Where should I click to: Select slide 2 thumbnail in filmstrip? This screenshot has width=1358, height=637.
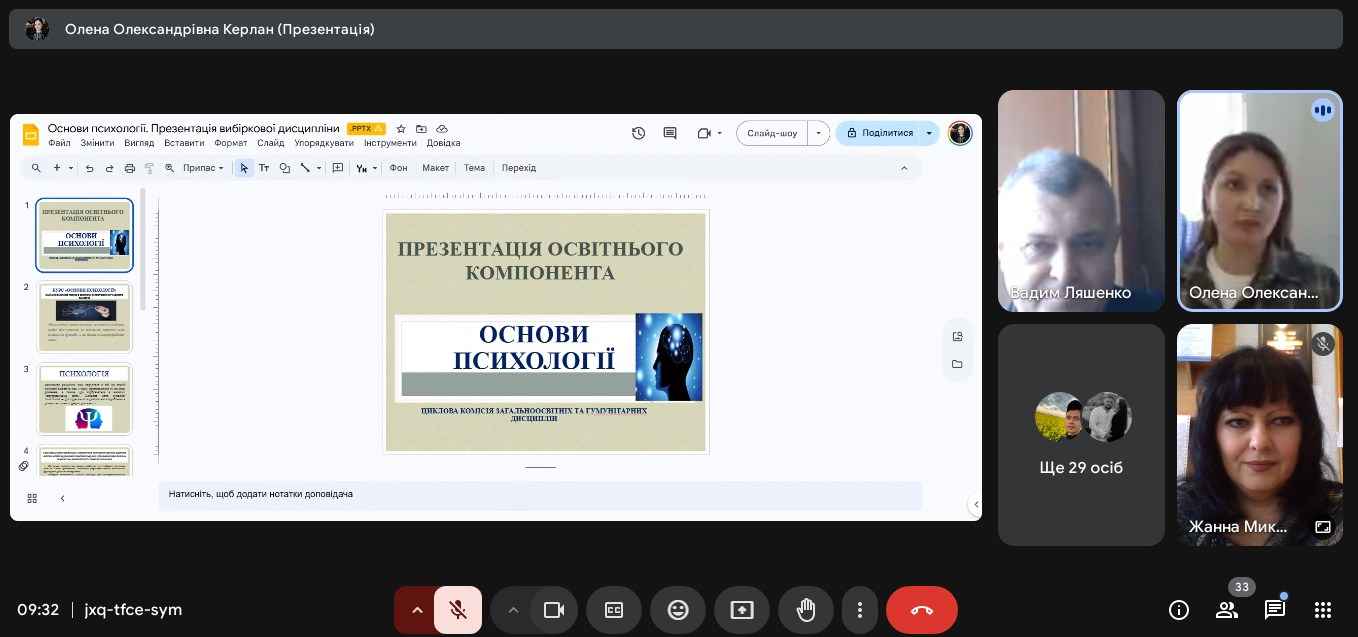click(85, 317)
